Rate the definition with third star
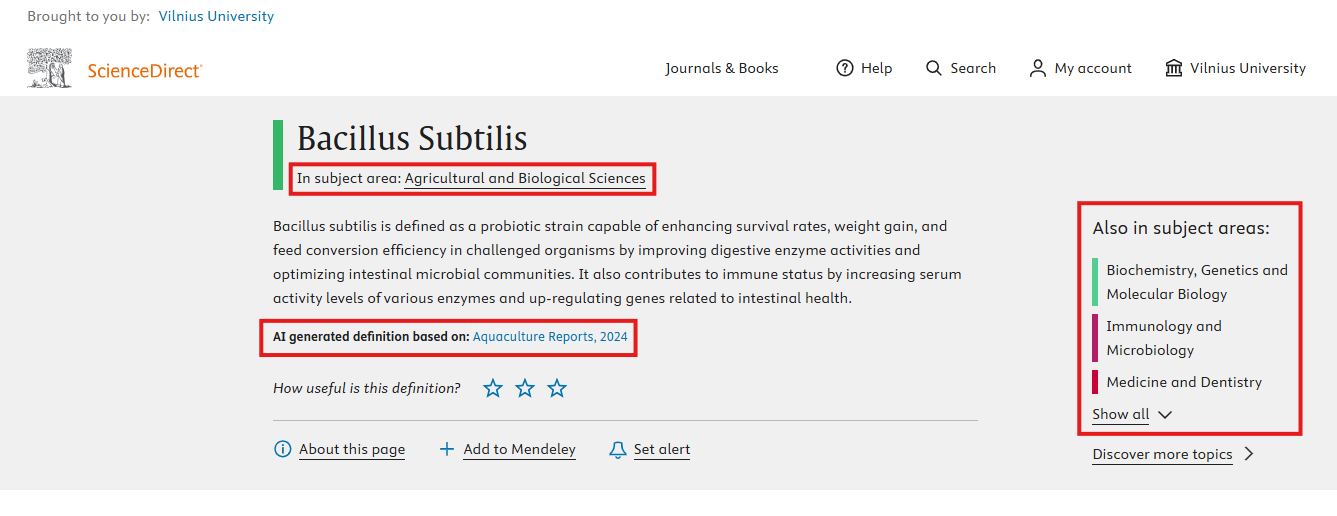 coord(557,388)
